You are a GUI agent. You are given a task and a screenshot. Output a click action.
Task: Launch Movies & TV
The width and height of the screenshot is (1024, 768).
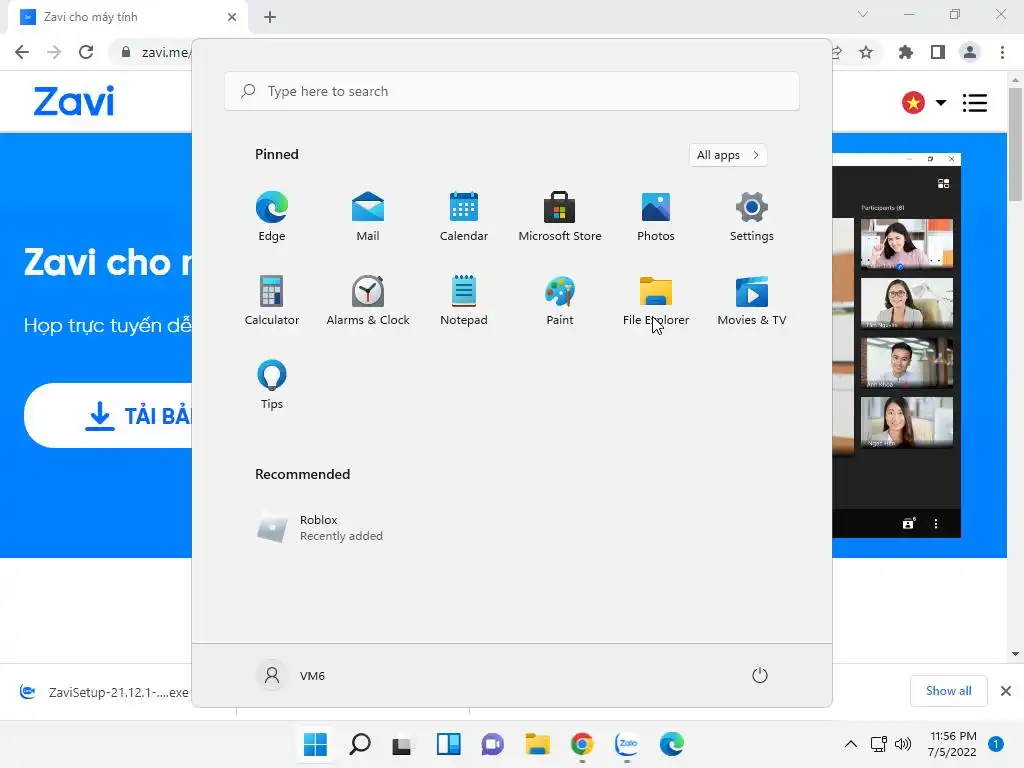(752, 300)
